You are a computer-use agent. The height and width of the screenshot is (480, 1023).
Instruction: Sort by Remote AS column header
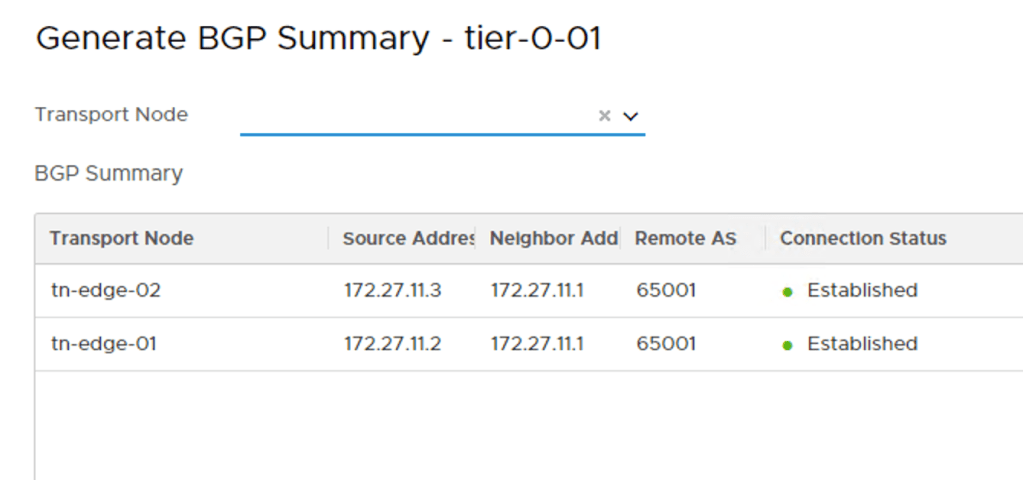pos(686,238)
